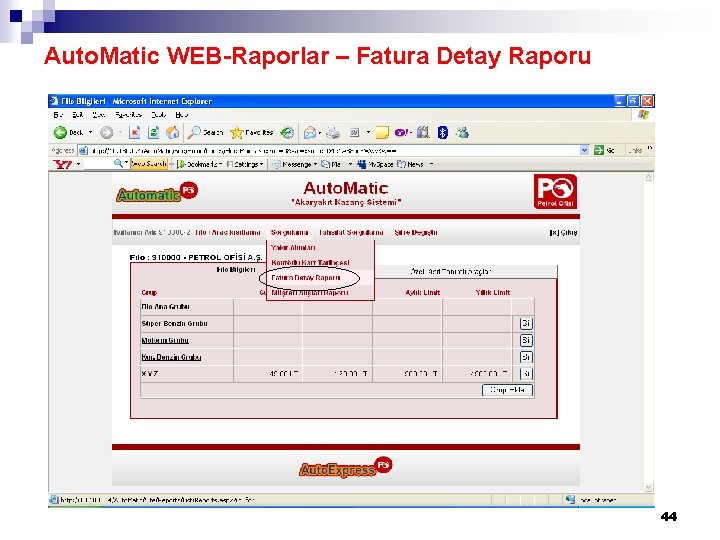
Task: Open the Yahoo logo dropdown arrow
Action: tap(79, 164)
